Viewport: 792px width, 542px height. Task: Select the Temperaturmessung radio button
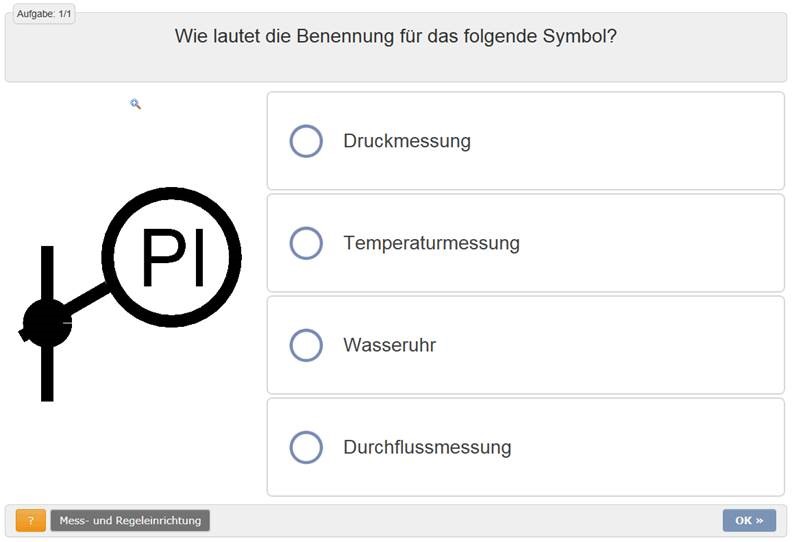(x=306, y=243)
